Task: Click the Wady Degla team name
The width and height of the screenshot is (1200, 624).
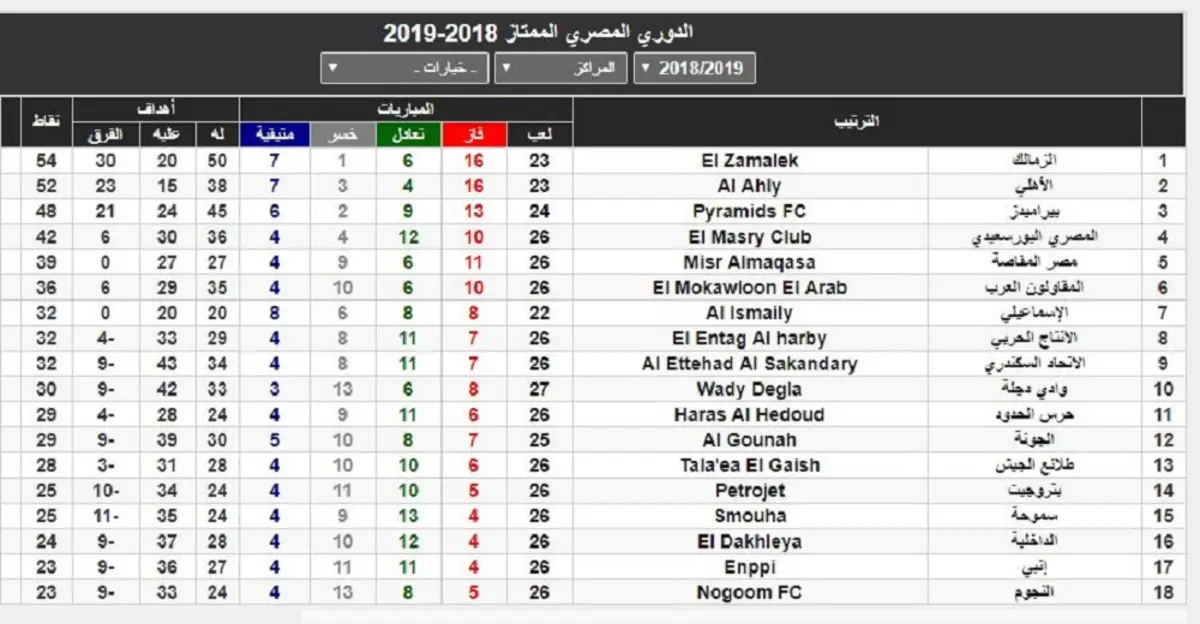Action: click(750, 389)
